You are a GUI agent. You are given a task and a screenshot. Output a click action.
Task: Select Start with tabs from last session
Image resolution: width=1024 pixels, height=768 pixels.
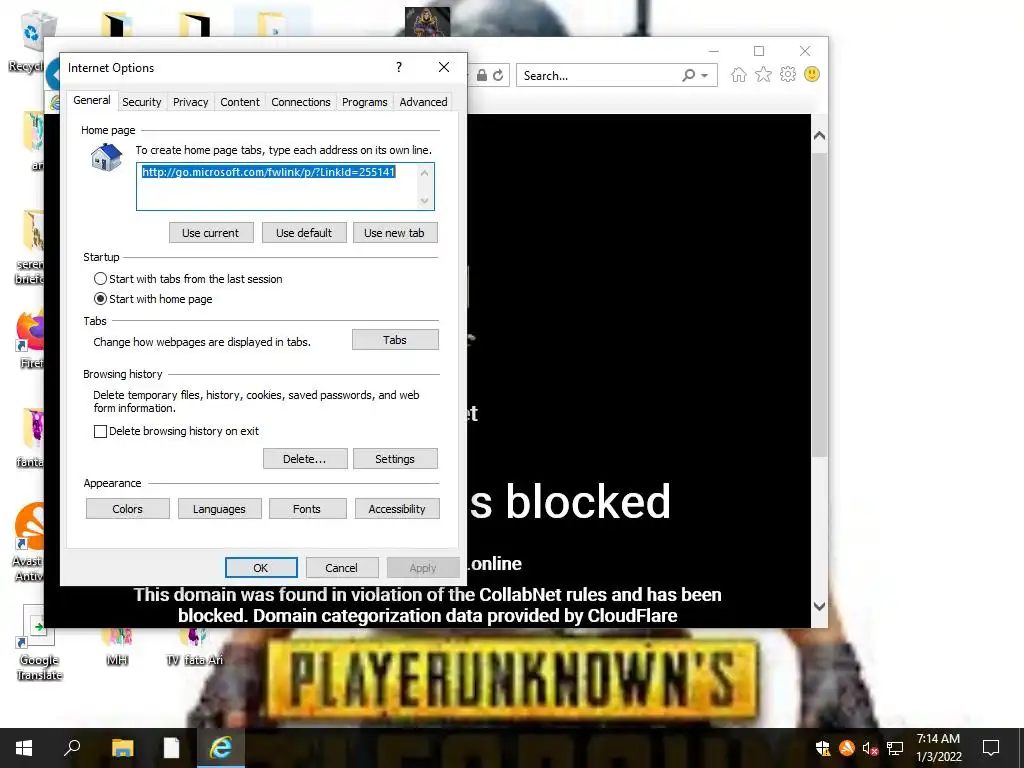coord(188,279)
